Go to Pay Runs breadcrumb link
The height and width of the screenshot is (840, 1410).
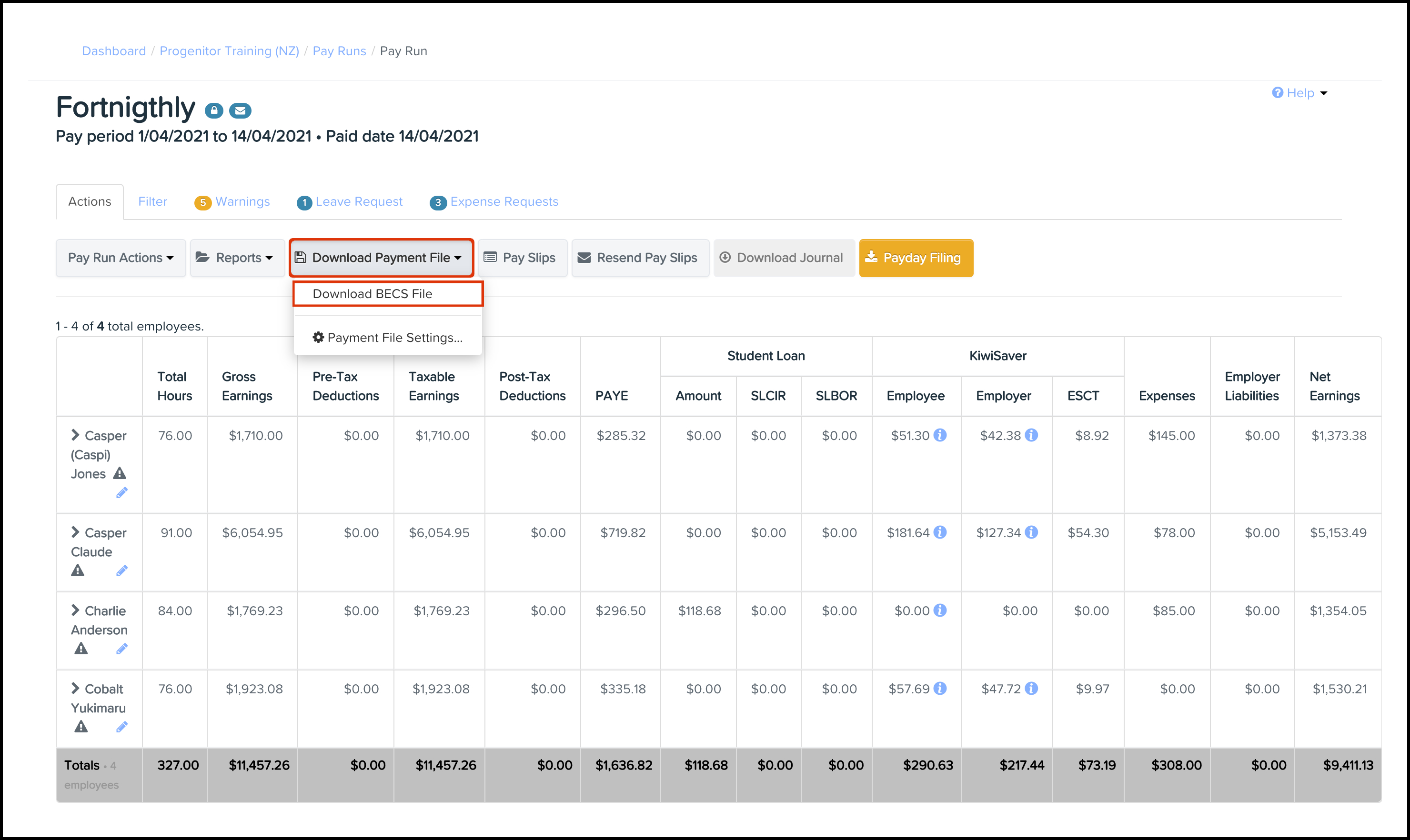tap(339, 51)
